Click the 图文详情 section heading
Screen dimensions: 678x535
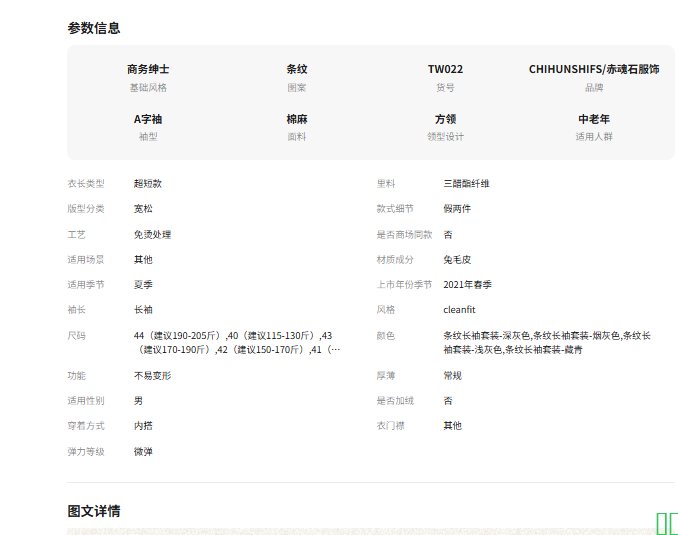point(94,511)
